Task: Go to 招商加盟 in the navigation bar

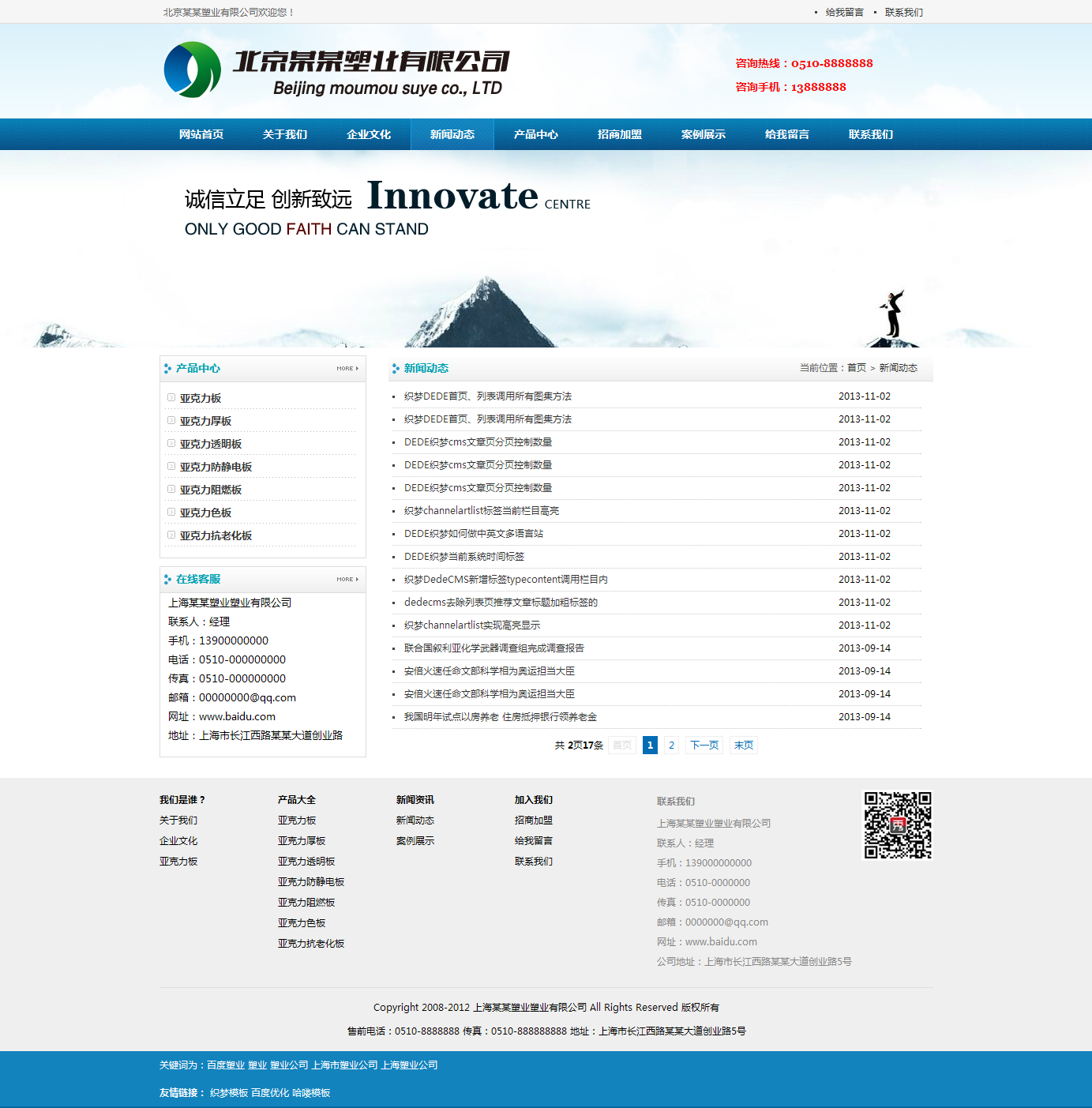Action: [619, 134]
